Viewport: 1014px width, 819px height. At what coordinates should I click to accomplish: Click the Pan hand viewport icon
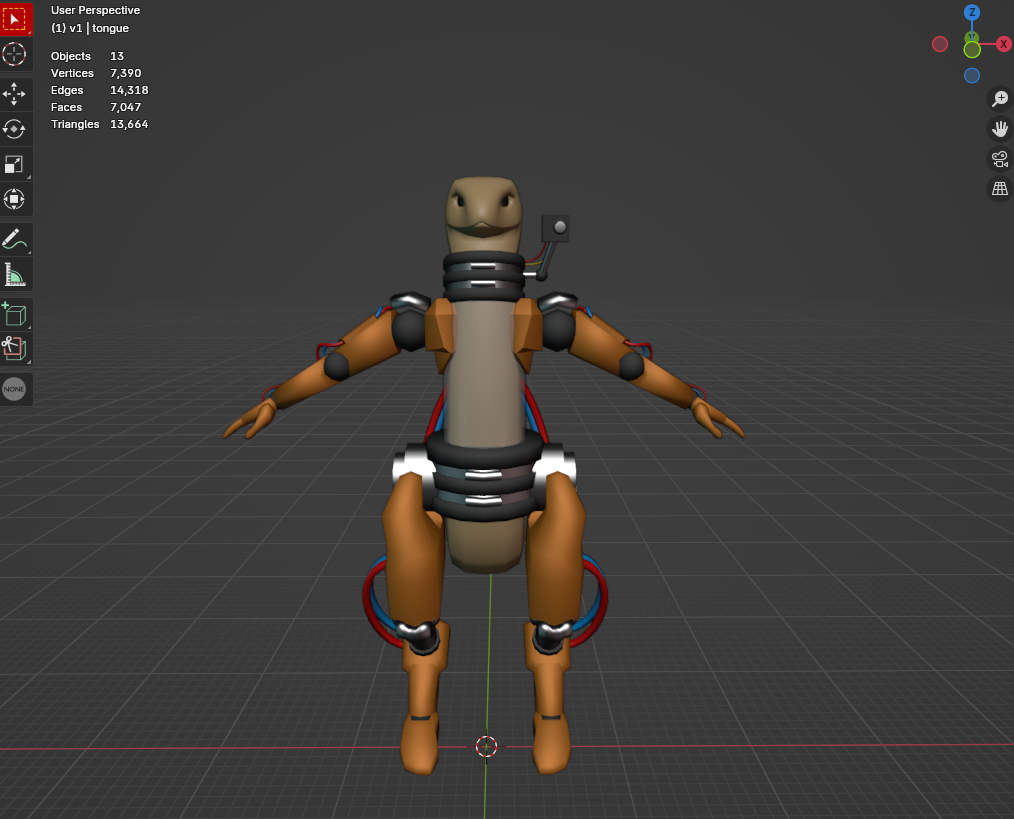coord(1000,129)
